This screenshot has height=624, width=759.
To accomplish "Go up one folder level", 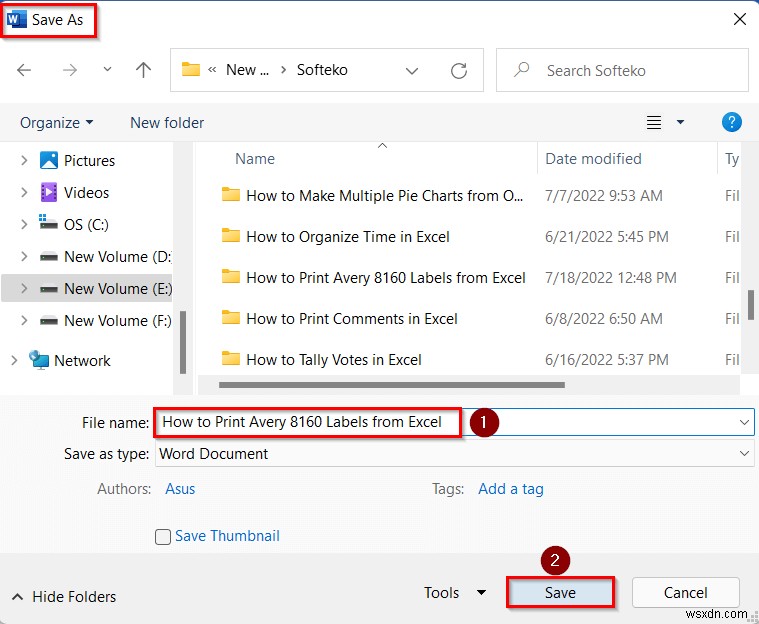I will (x=143, y=70).
